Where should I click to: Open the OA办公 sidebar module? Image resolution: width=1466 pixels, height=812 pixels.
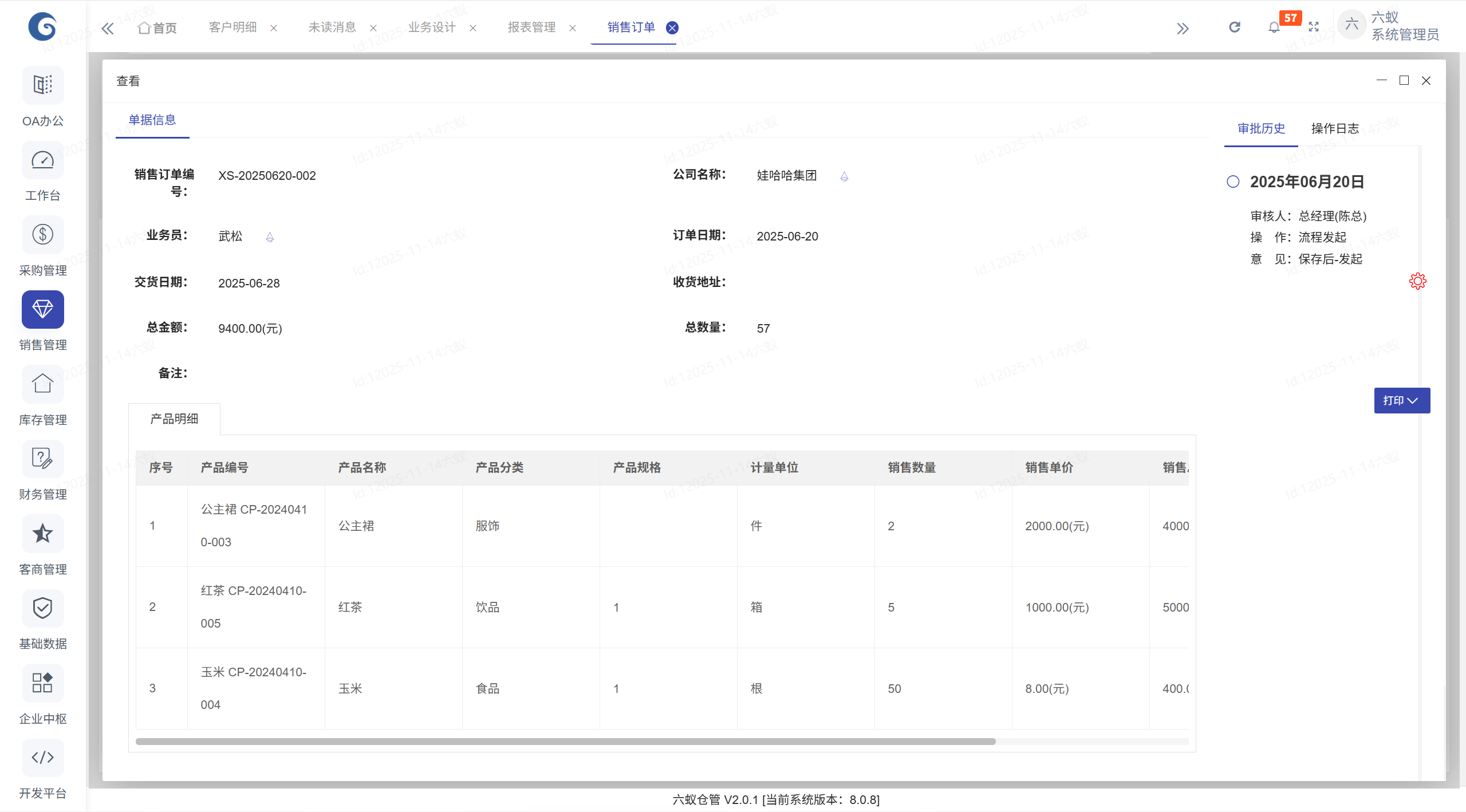[43, 86]
